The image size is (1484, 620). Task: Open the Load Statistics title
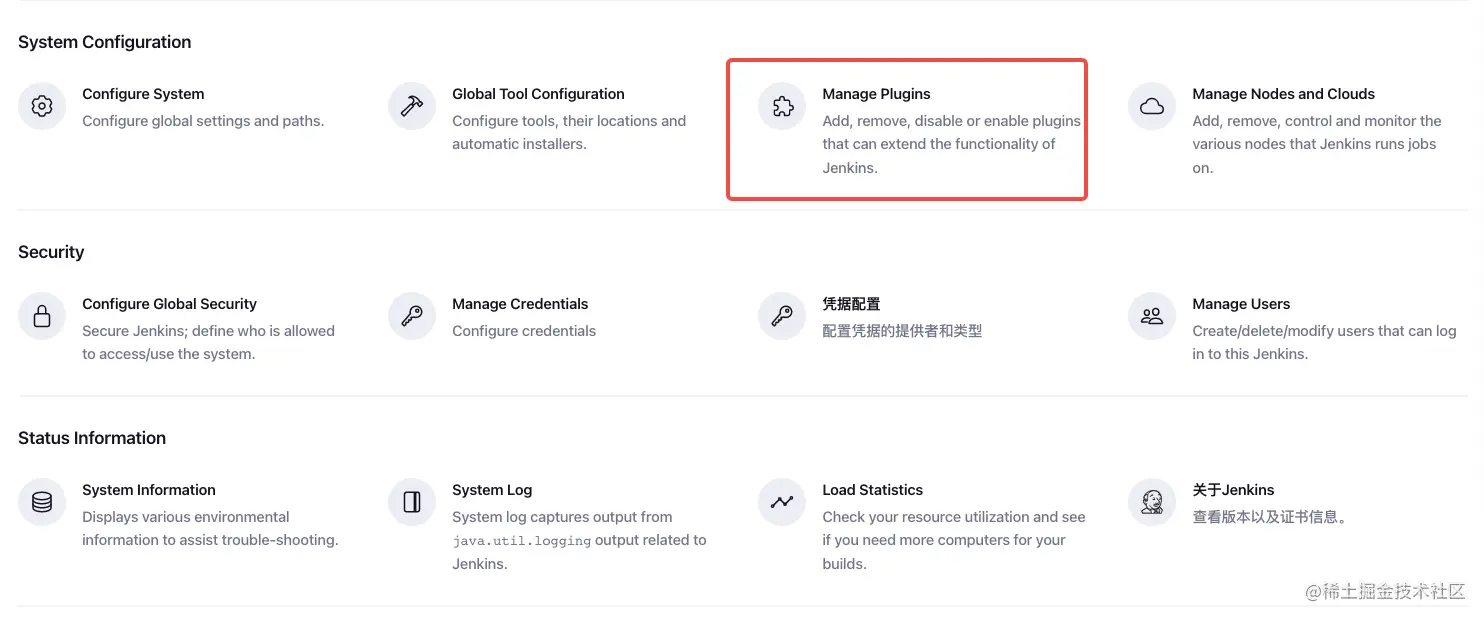872,490
